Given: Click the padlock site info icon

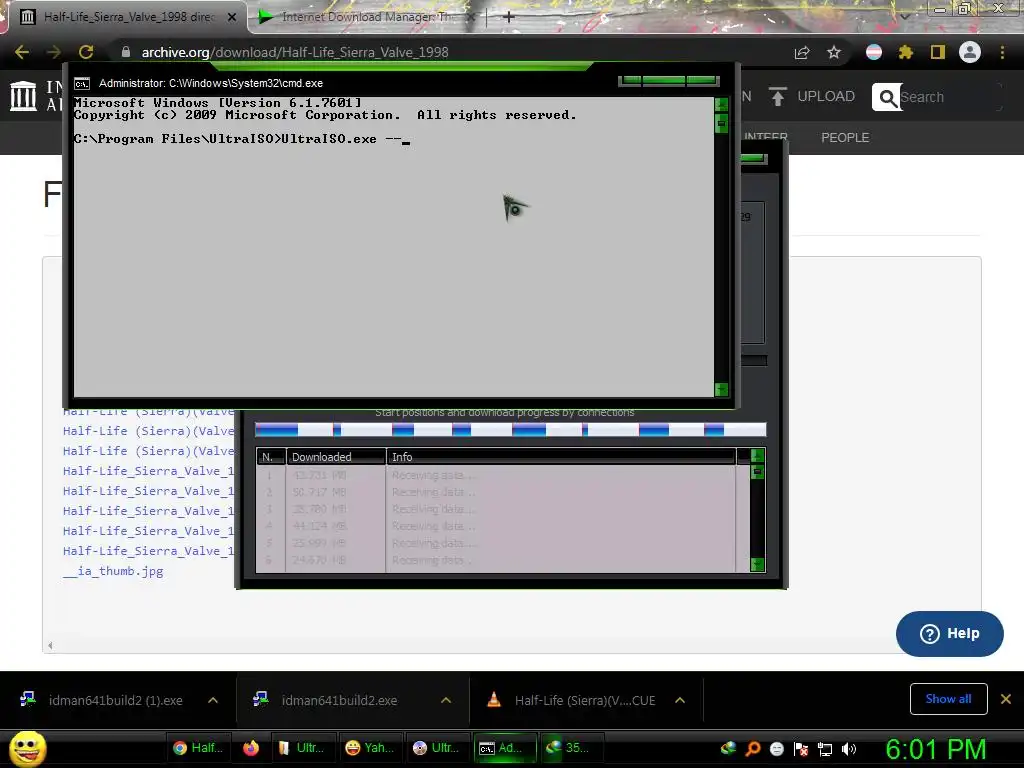Looking at the screenshot, I should click(126, 52).
